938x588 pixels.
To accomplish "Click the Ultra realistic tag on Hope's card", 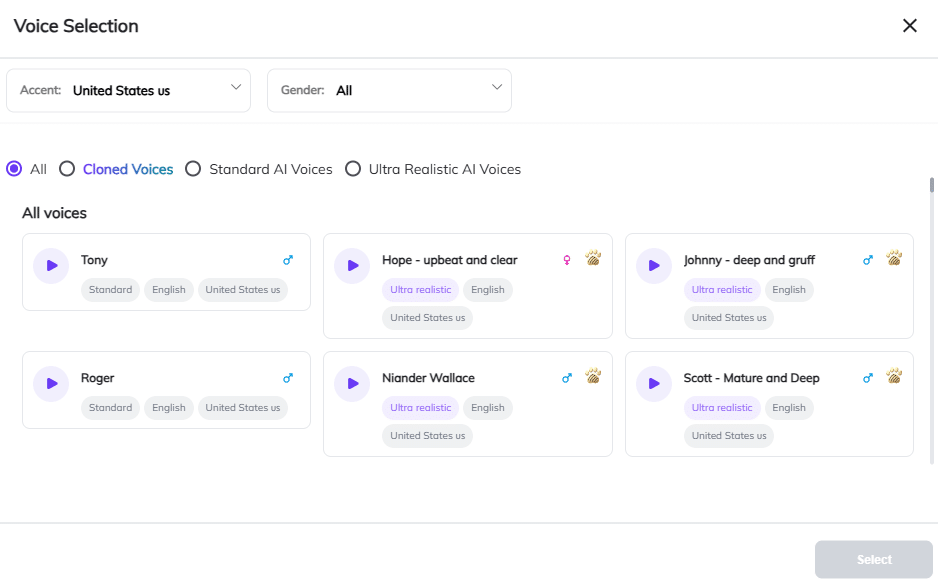I will click(420, 289).
